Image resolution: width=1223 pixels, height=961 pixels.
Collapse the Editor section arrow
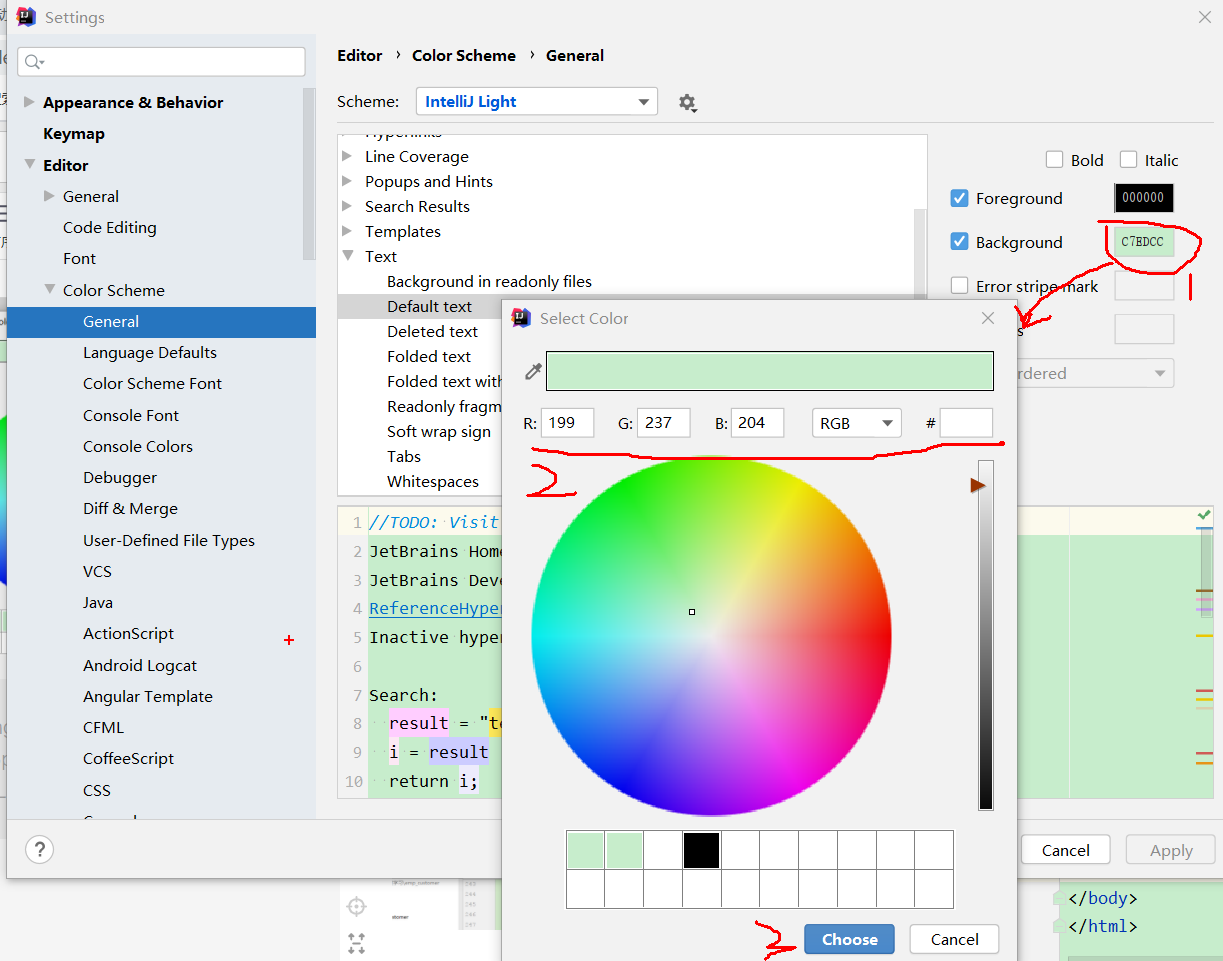(x=29, y=165)
